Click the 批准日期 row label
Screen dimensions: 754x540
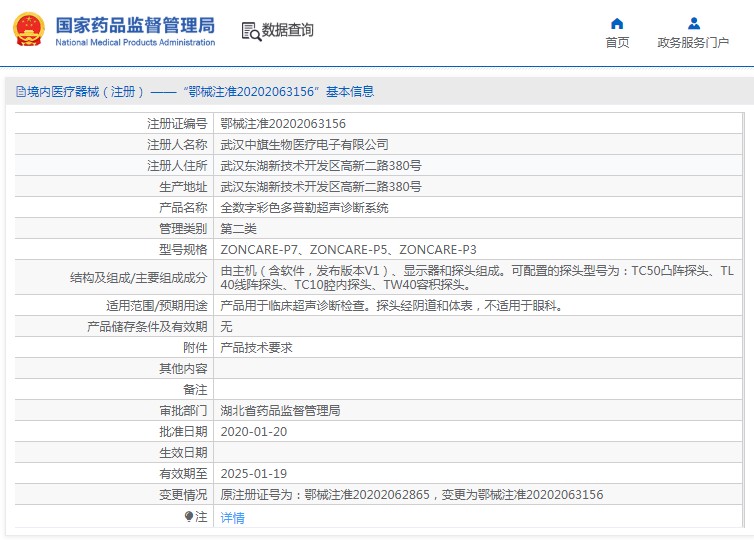coord(183,431)
